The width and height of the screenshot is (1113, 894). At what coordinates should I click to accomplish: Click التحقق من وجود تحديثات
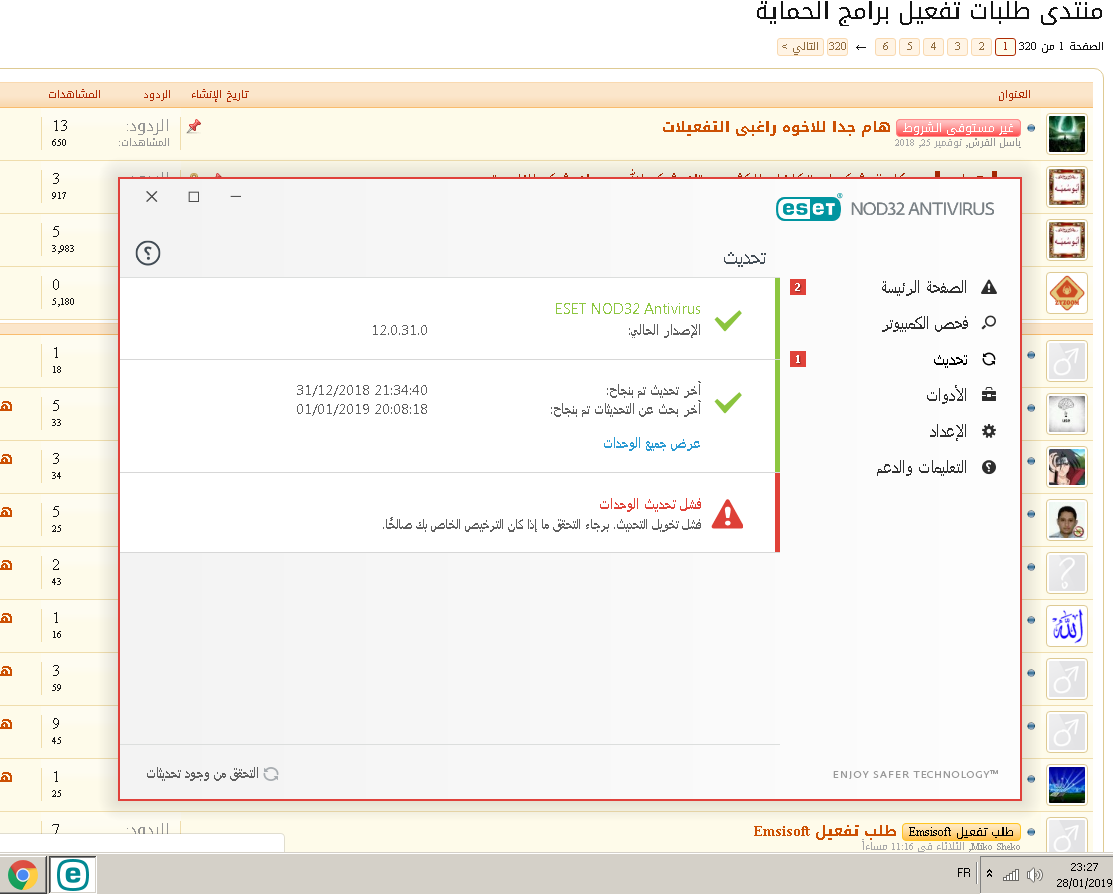(212, 773)
